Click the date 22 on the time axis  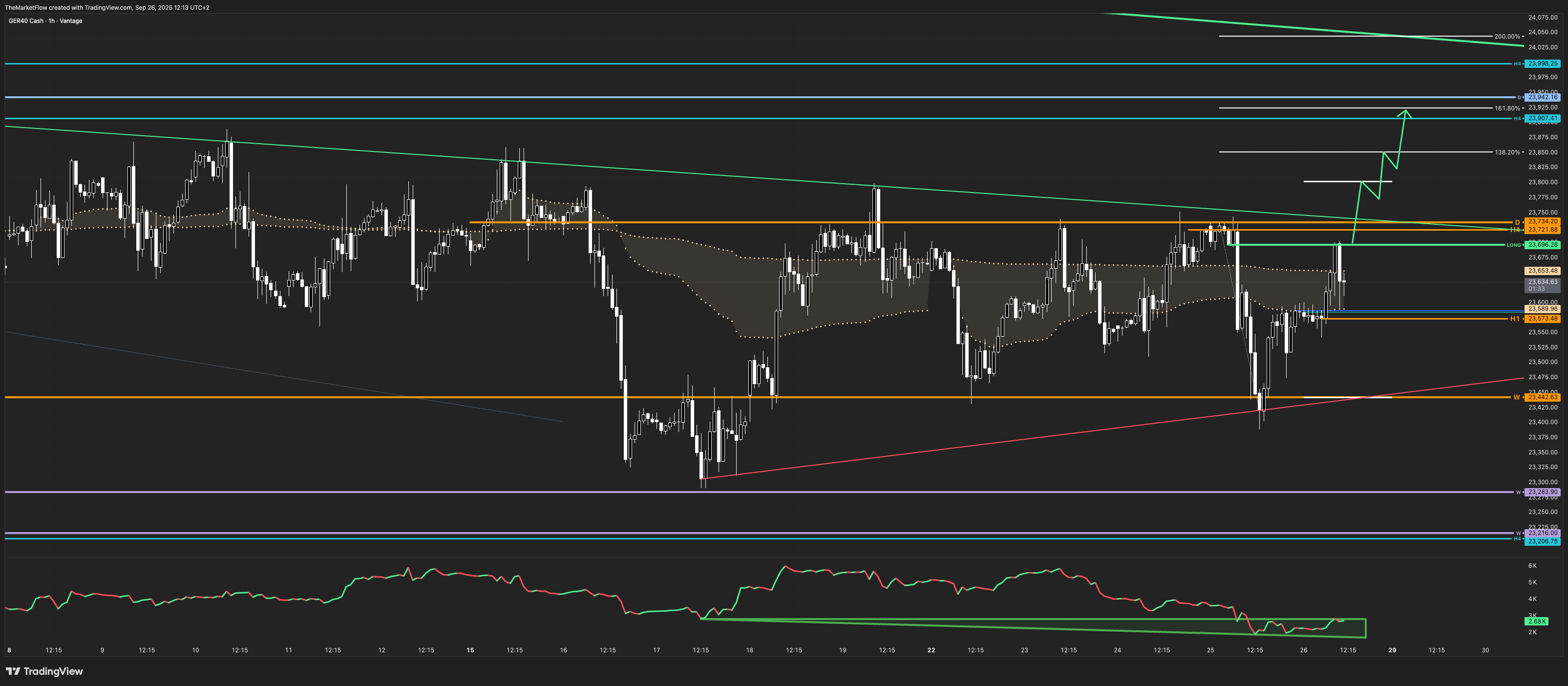pos(931,650)
